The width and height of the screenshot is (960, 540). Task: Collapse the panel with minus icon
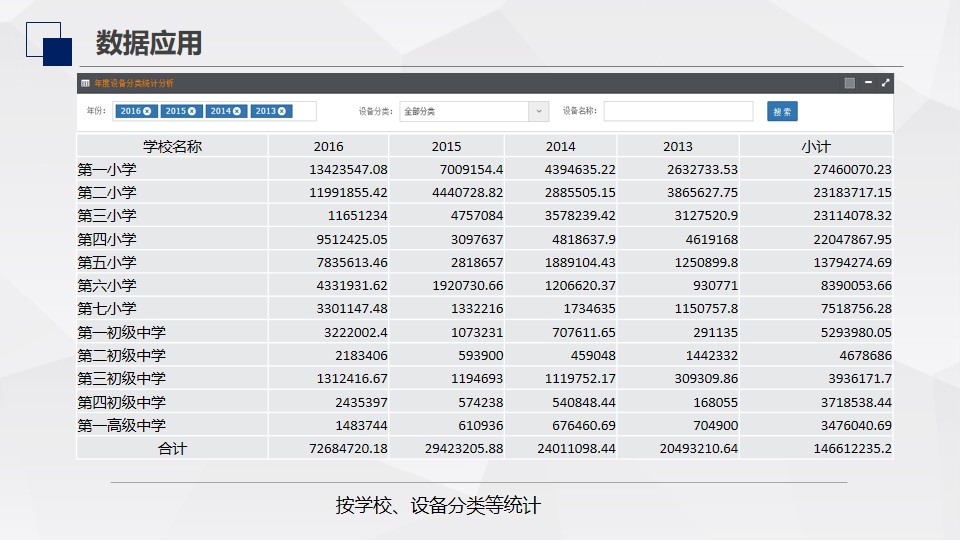(x=868, y=83)
